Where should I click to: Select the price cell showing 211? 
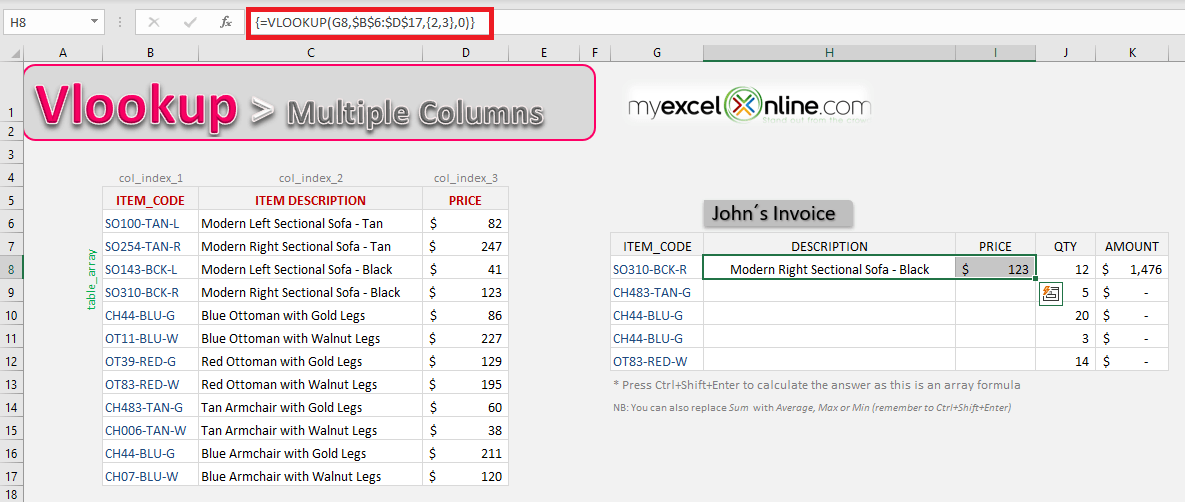click(x=466, y=454)
